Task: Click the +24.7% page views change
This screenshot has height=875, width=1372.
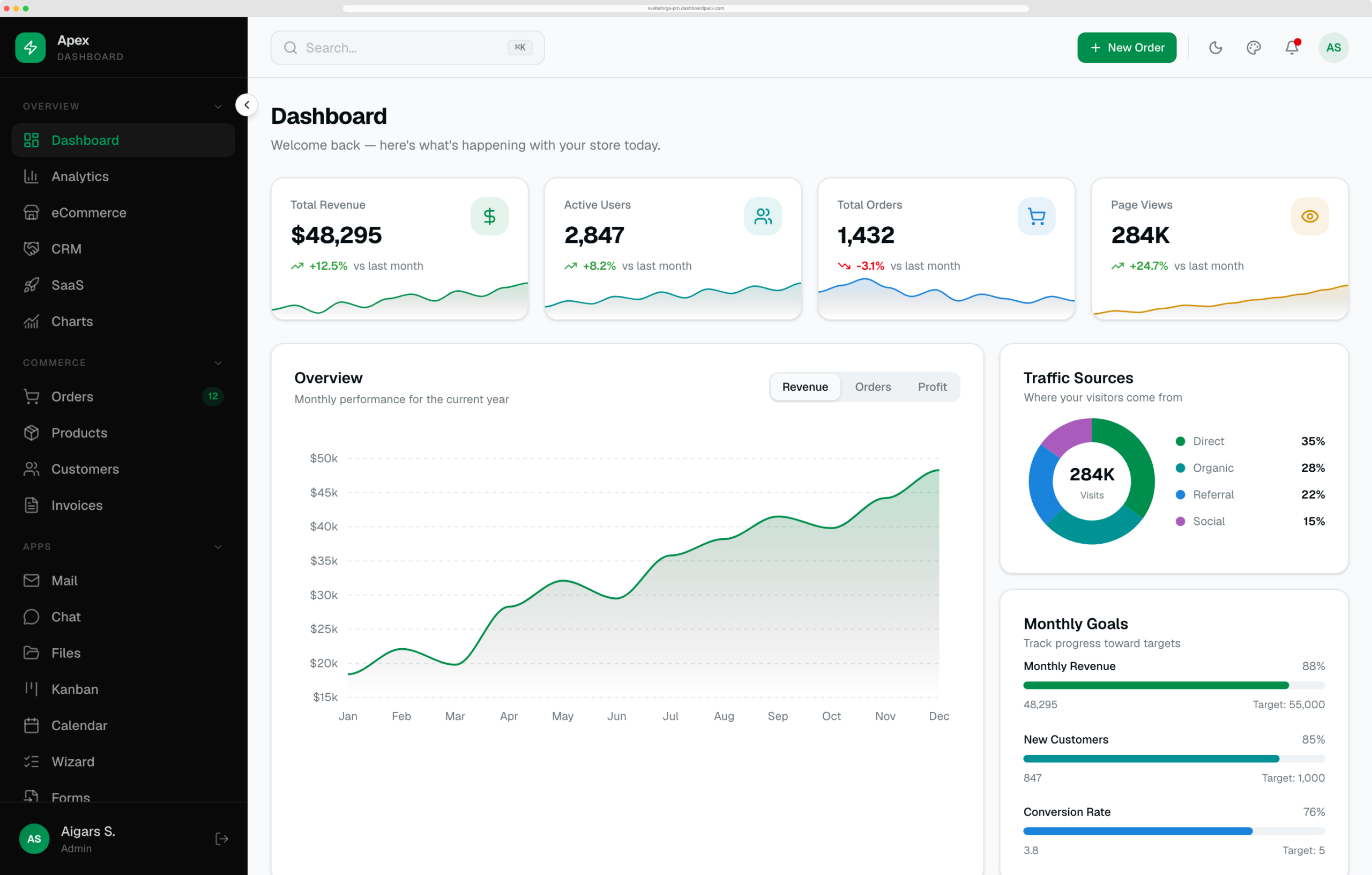Action: click(1148, 266)
